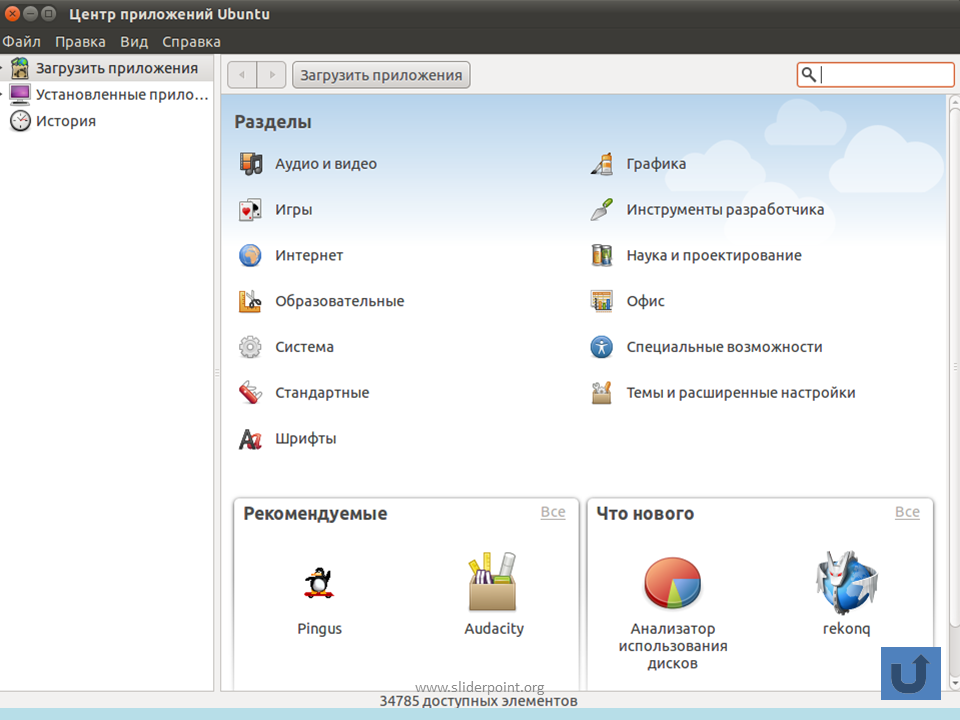Focus the search input field
This screenshot has width=960, height=720.
click(x=876, y=75)
